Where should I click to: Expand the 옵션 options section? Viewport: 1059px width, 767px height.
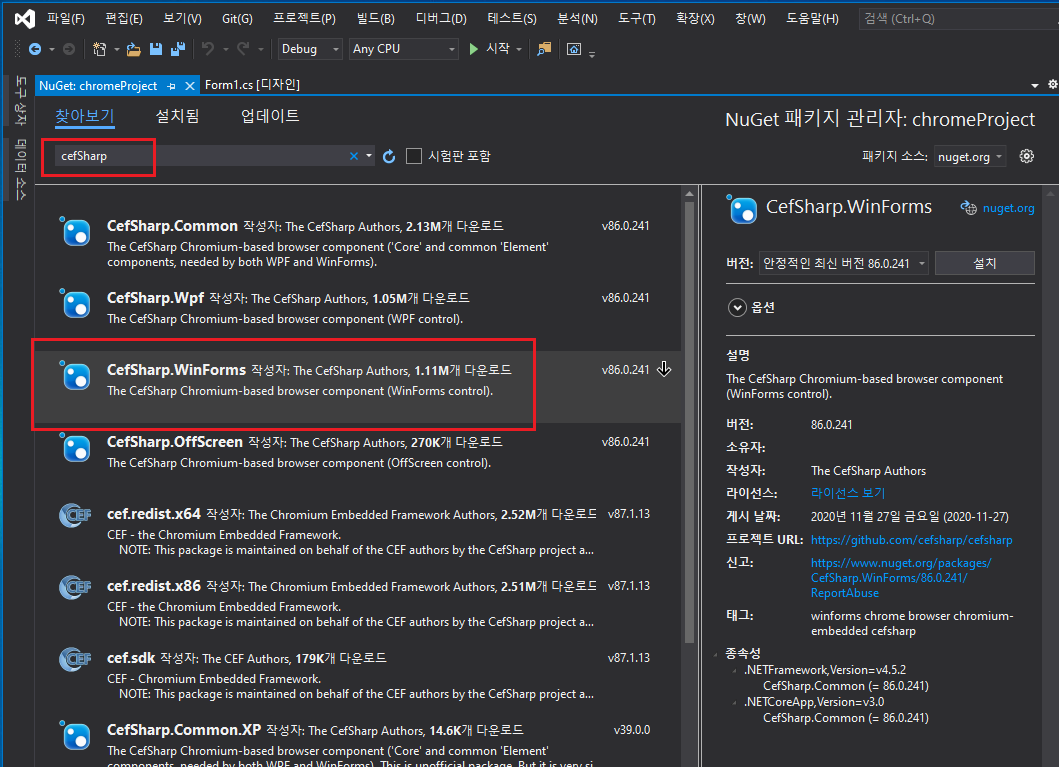(x=737, y=308)
